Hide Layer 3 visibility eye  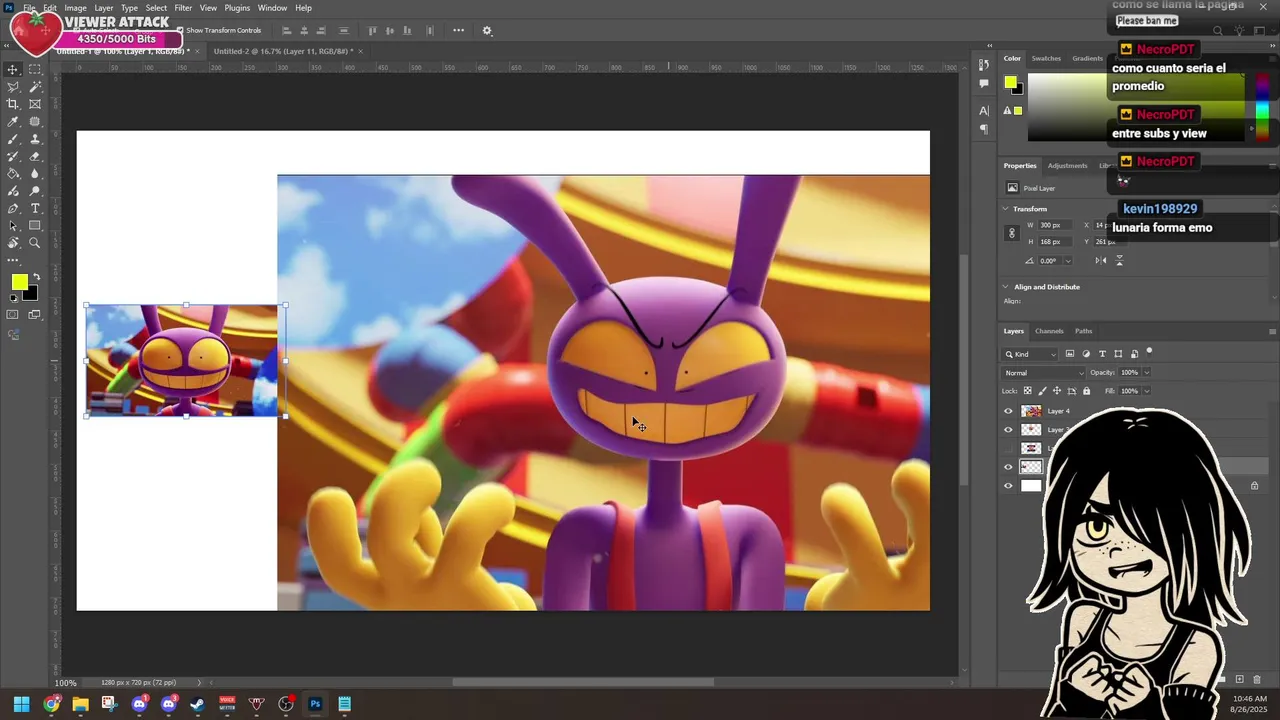point(1008,430)
